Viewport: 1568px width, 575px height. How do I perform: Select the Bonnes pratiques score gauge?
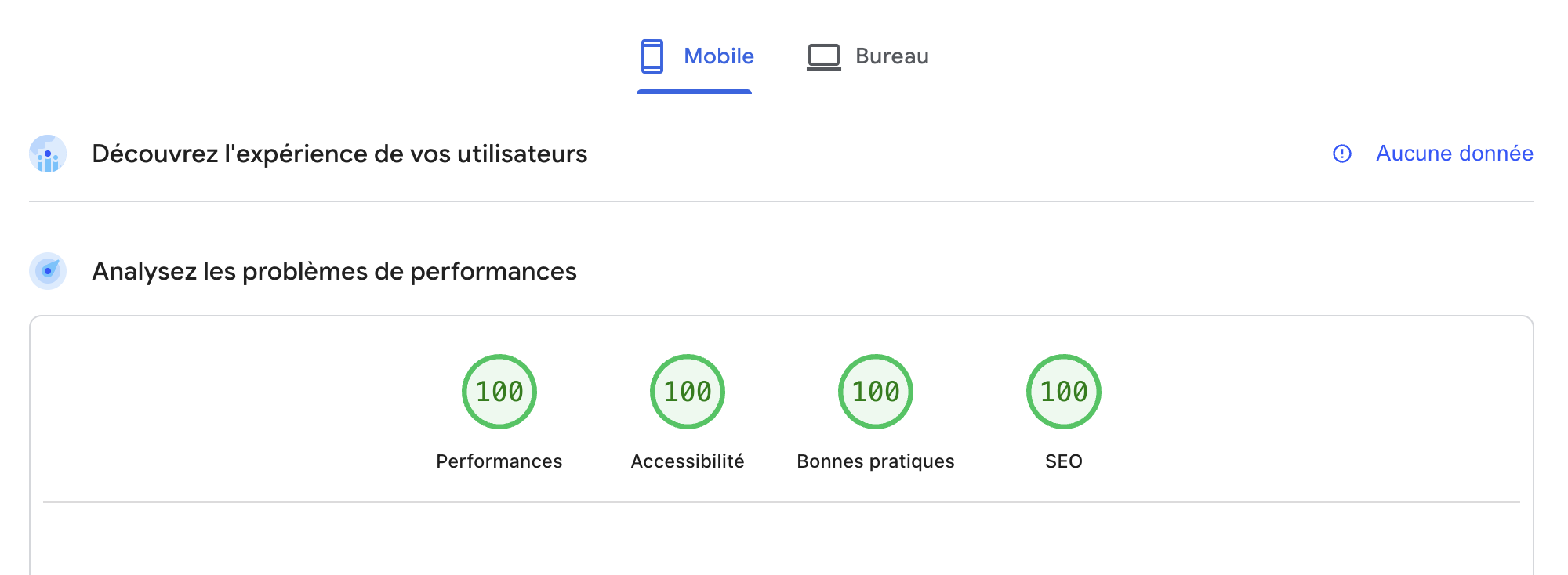click(875, 391)
